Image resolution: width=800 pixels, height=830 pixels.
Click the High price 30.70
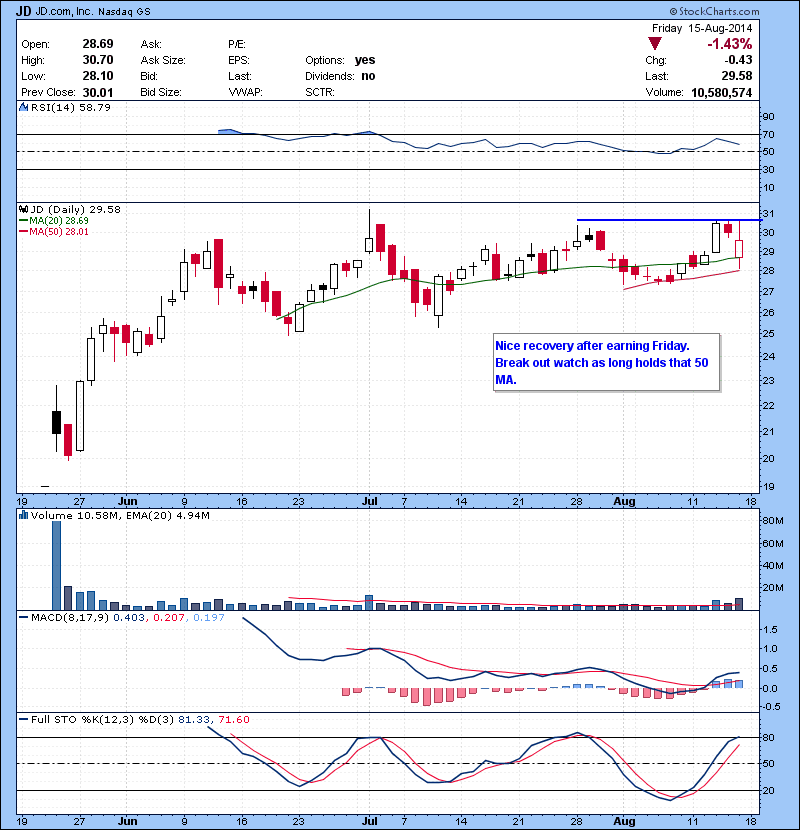click(98, 60)
